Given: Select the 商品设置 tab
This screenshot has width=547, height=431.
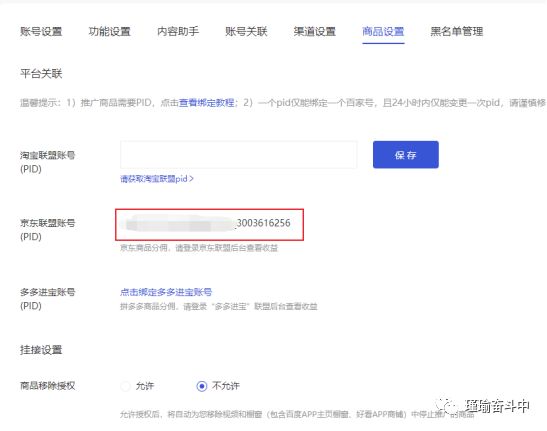Looking at the screenshot, I should point(383,31).
